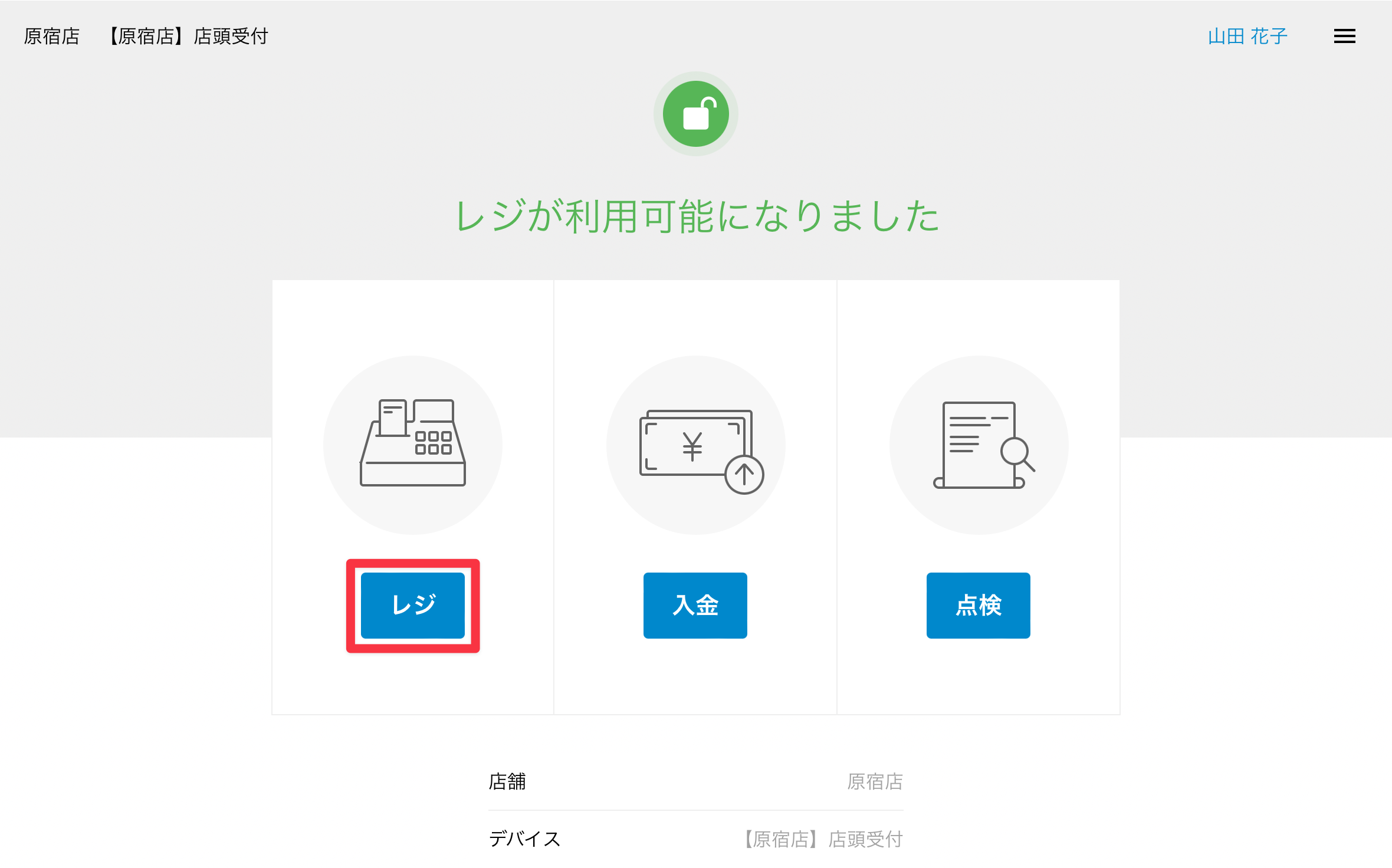
Task: Click the 原宿店 value in store row
Action: [x=875, y=781]
